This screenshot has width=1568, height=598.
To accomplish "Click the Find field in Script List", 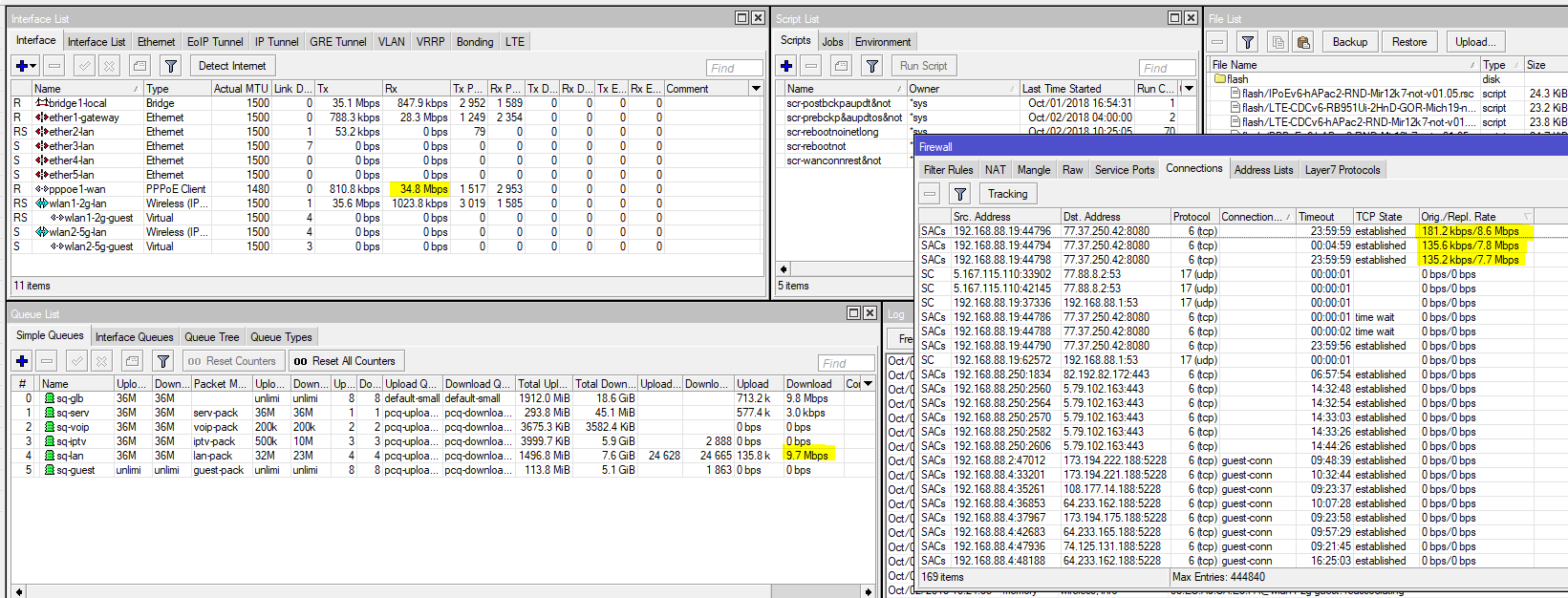I will 1166,68.
